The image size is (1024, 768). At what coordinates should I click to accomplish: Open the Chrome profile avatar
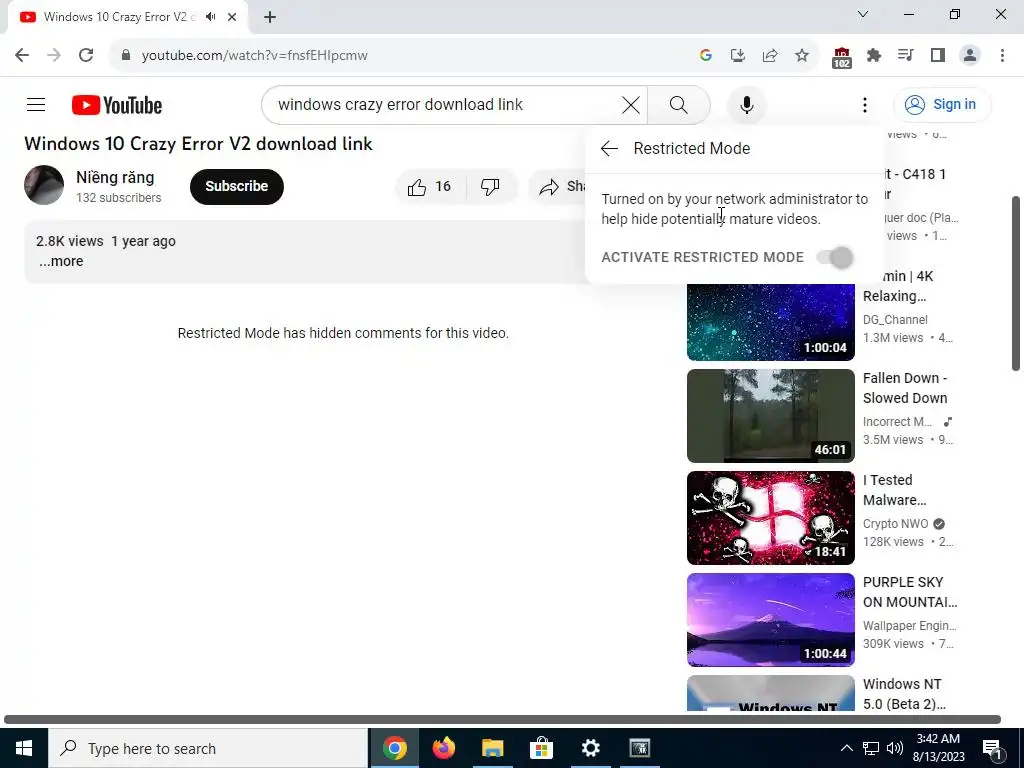970,56
